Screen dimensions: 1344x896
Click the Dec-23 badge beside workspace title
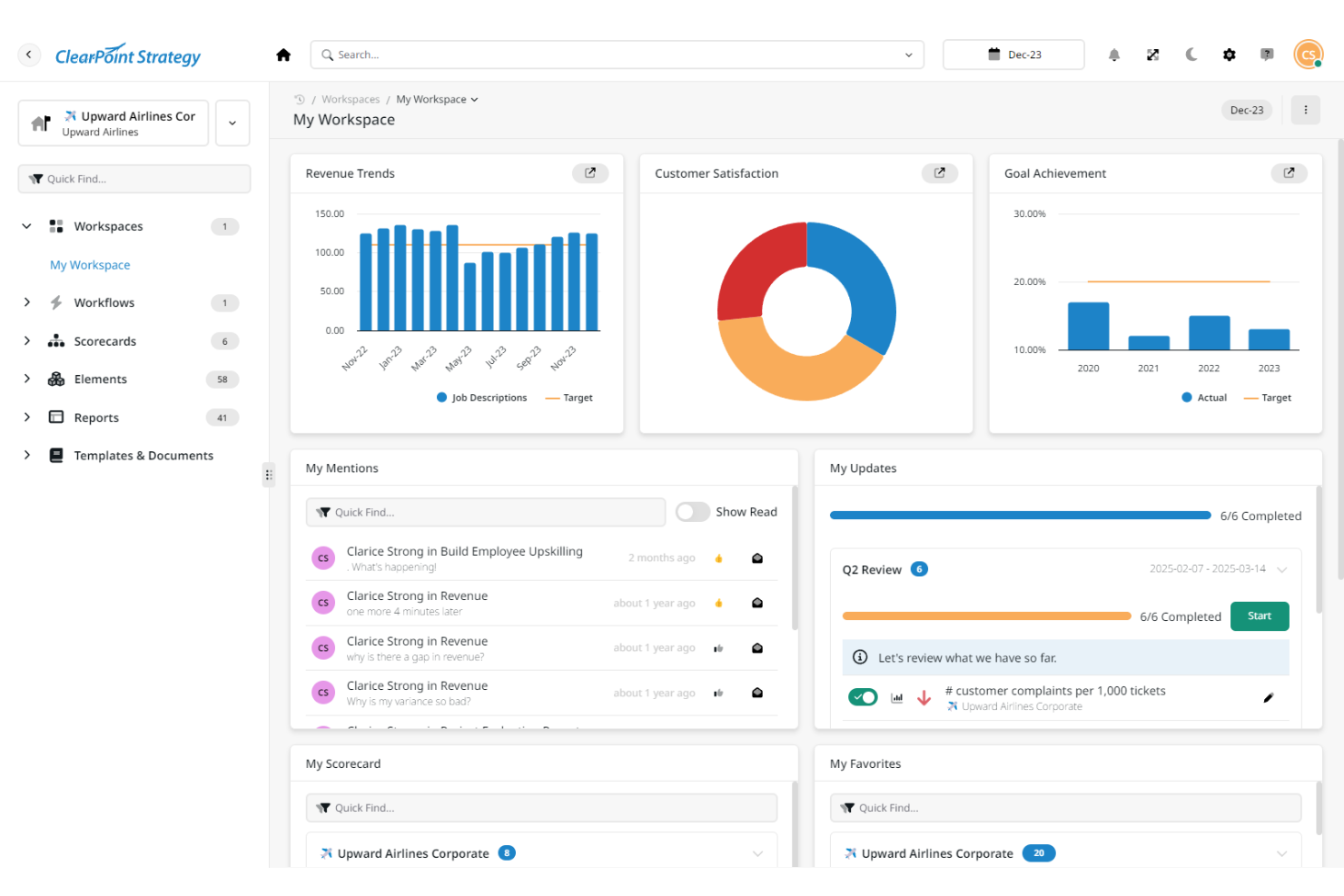1246,110
